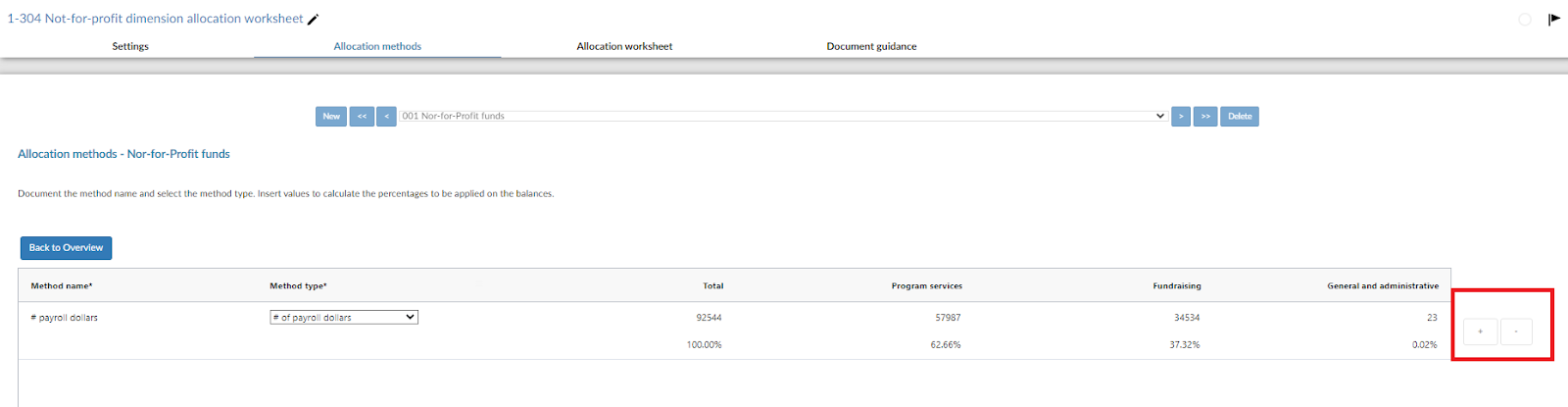Expand the Method type dropdown

pyautogui.click(x=344, y=318)
